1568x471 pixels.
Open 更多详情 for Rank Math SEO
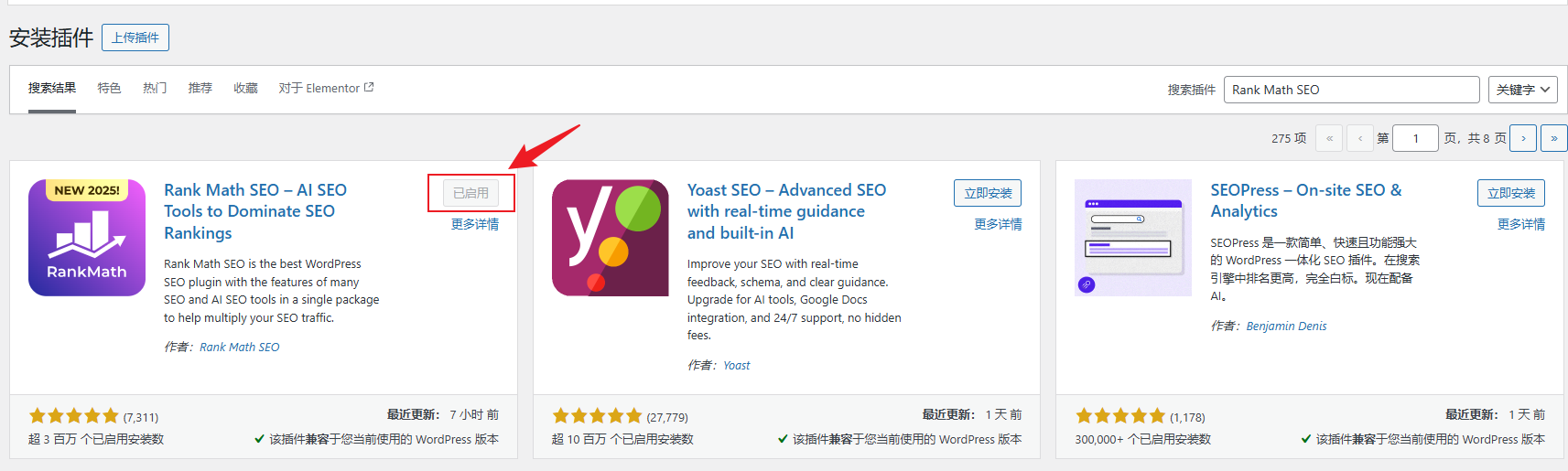[475, 224]
